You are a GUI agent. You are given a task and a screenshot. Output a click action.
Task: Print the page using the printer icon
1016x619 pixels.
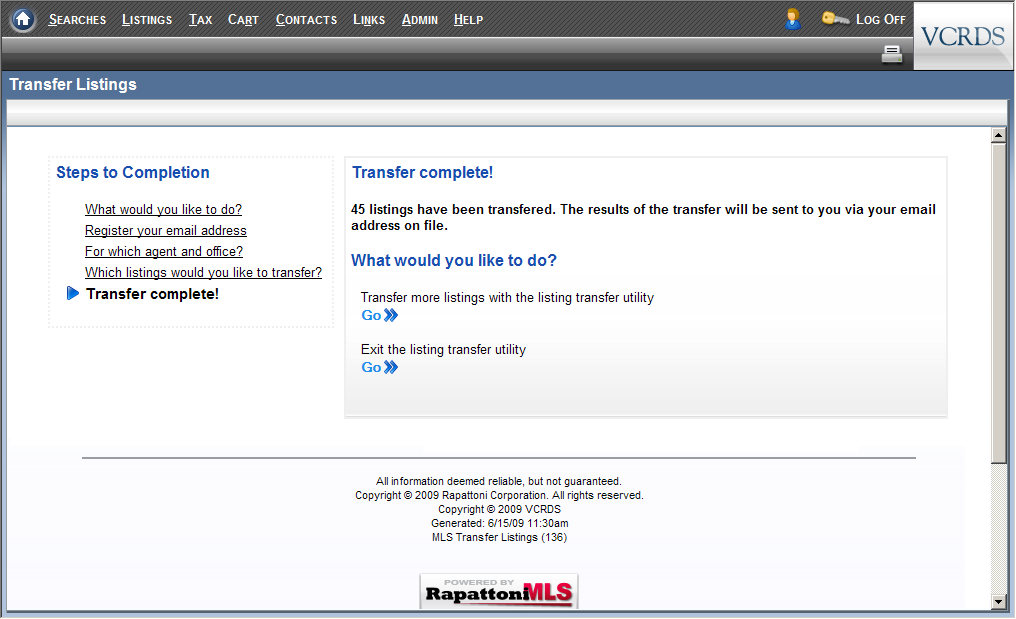[892, 54]
